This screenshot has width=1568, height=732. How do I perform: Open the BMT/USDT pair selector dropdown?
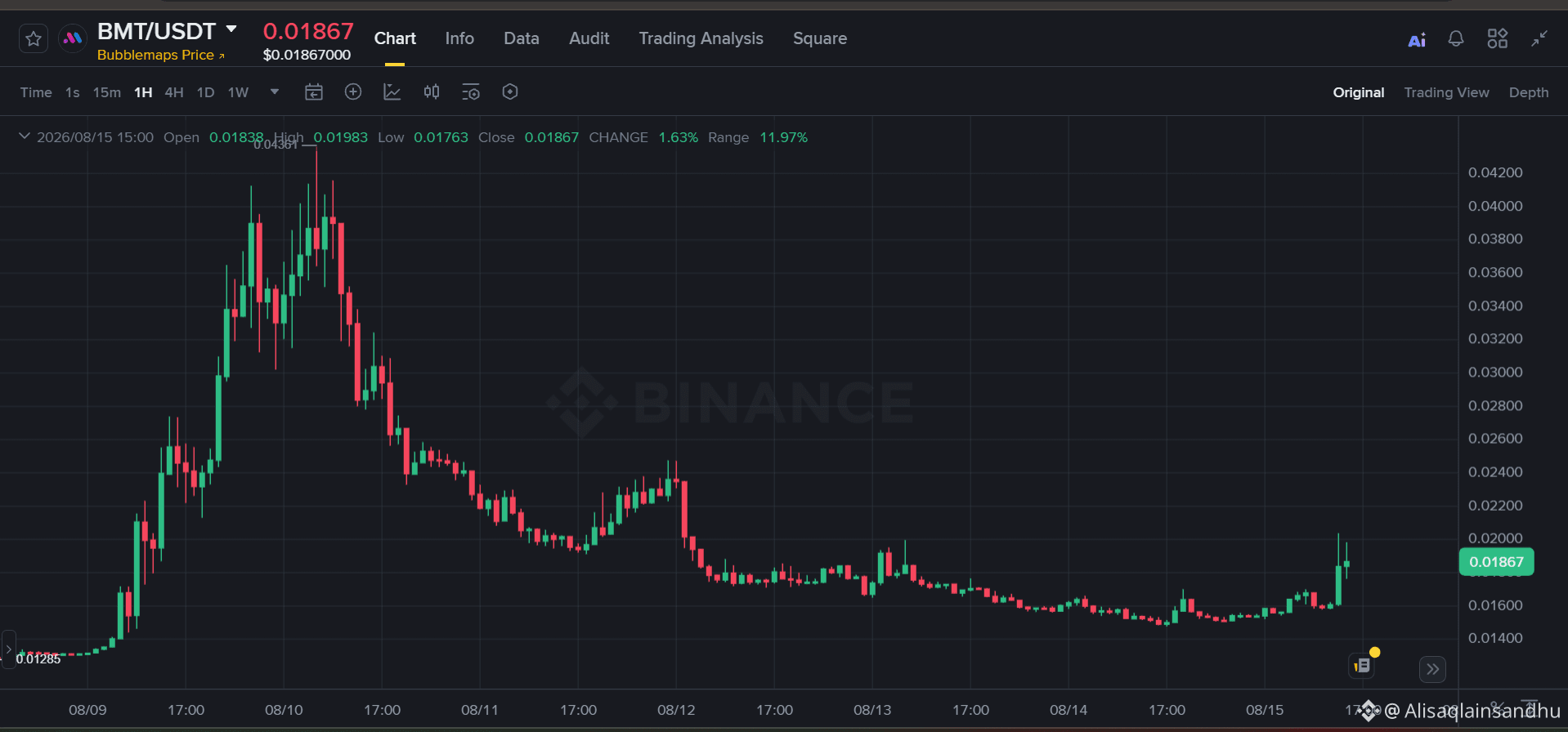[231, 29]
